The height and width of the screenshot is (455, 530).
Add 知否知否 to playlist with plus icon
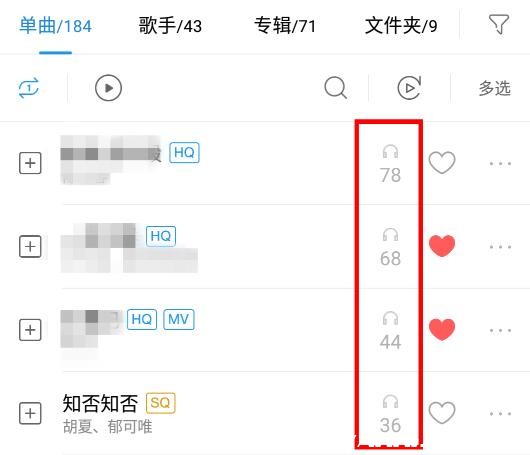pyautogui.click(x=30, y=413)
